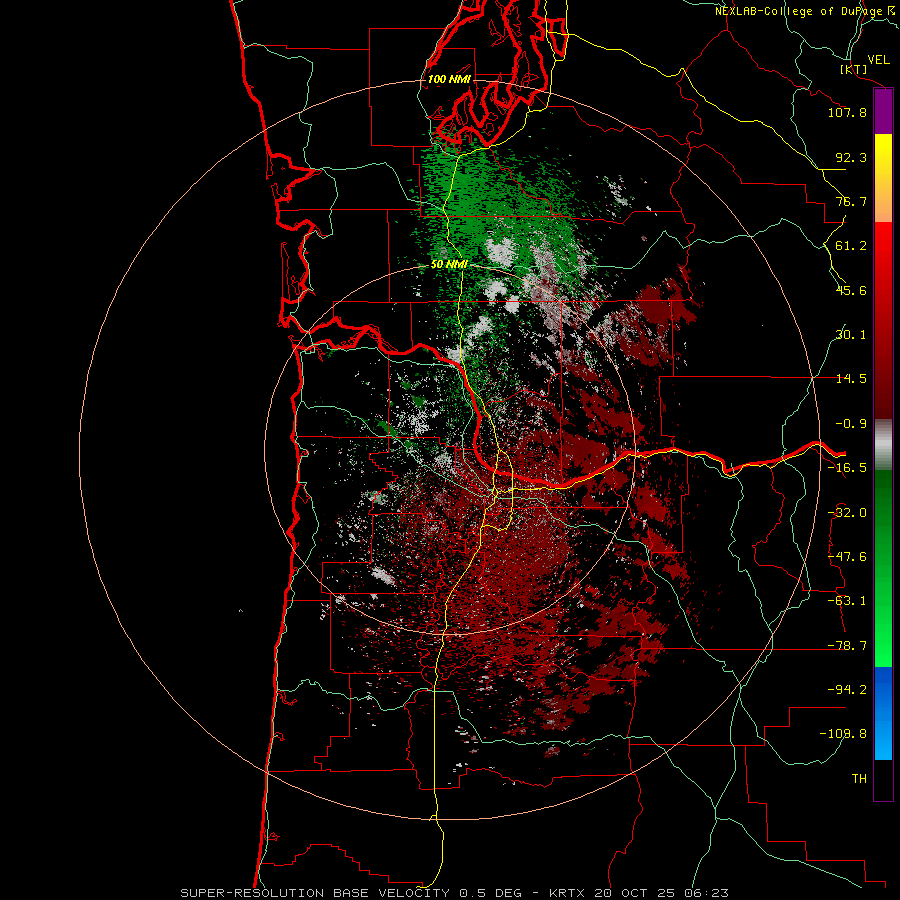Click the 50 NMI range ring label

449,265
